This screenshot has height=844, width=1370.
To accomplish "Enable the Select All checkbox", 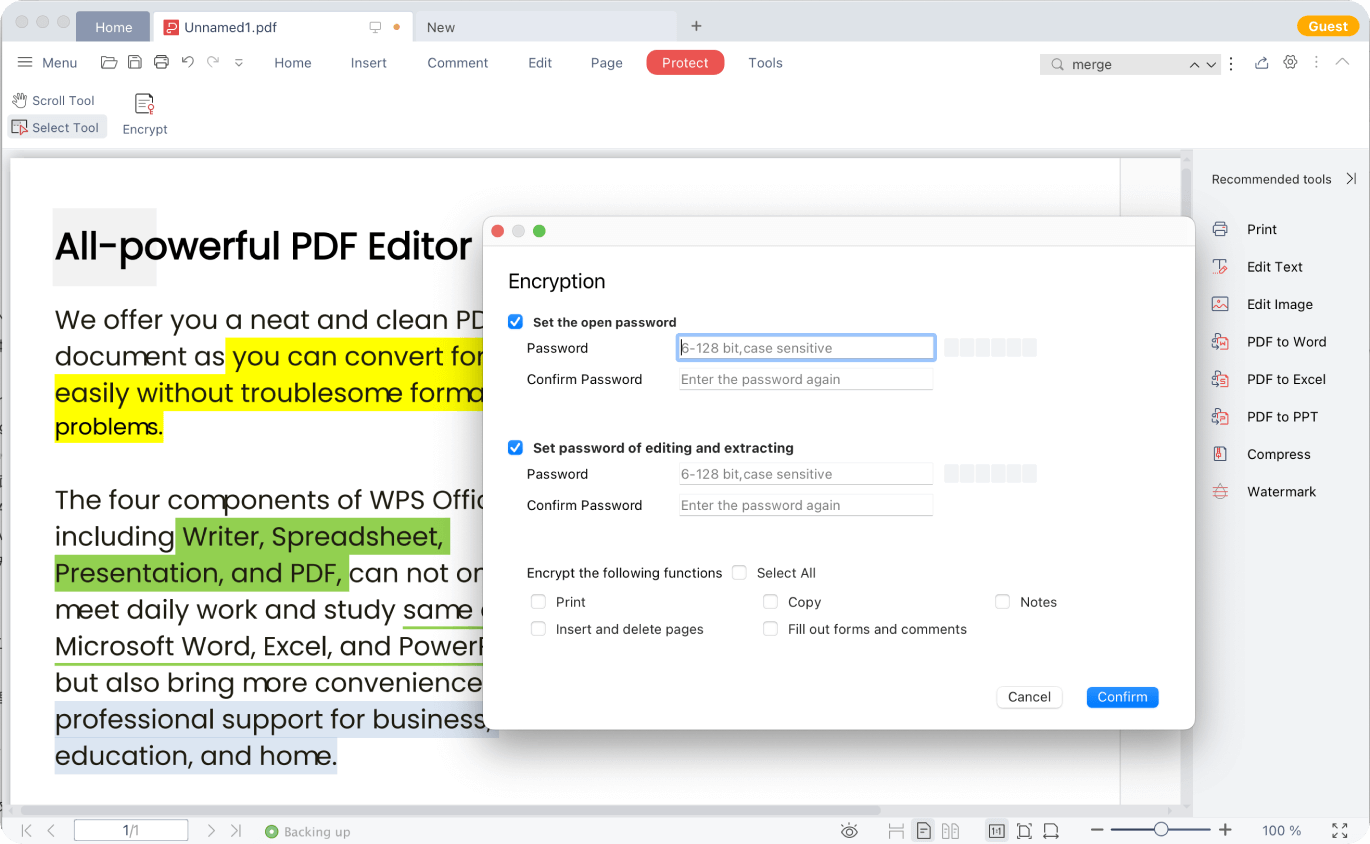I will (x=739, y=573).
